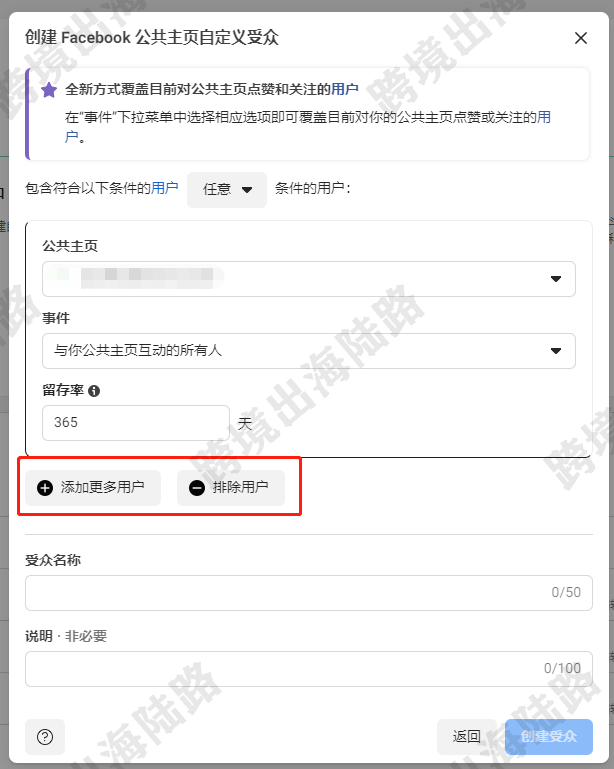This screenshot has height=769, width=614.
Task: Click the 公共主页 dropdown arrow
Action: (x=556, y=279)
